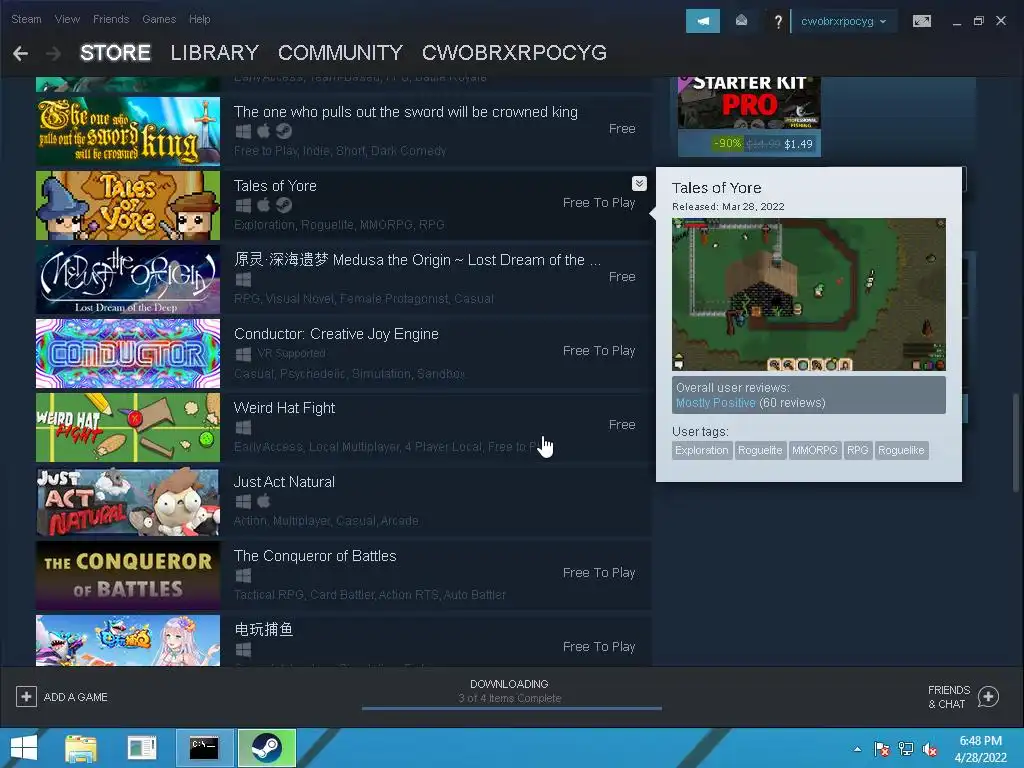Expand the Tales of Yore options arrow
Screen dimensions: 1024x768
tap(639, 184)
